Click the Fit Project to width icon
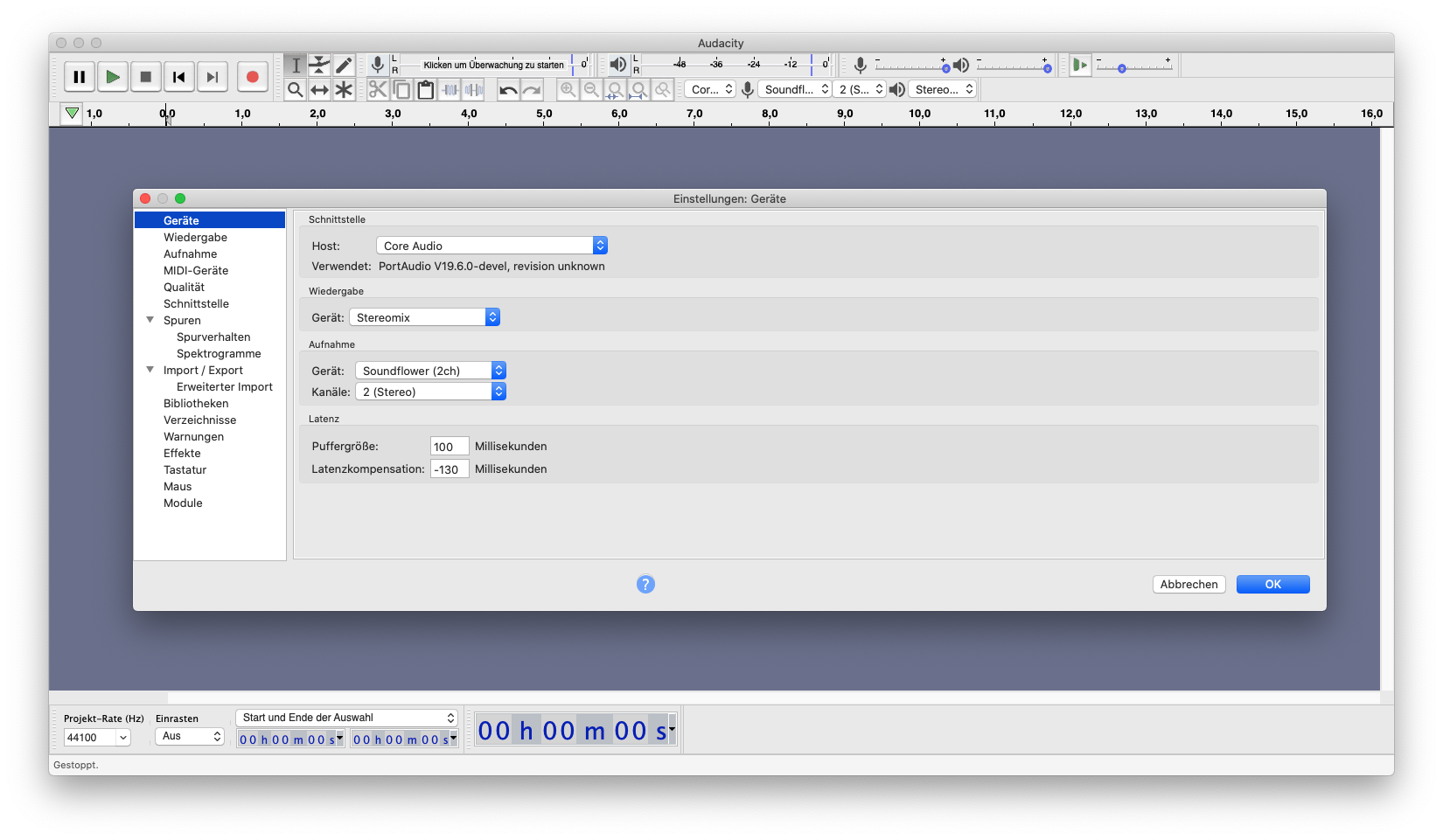The image size is (1443, 840). (639, 89)
